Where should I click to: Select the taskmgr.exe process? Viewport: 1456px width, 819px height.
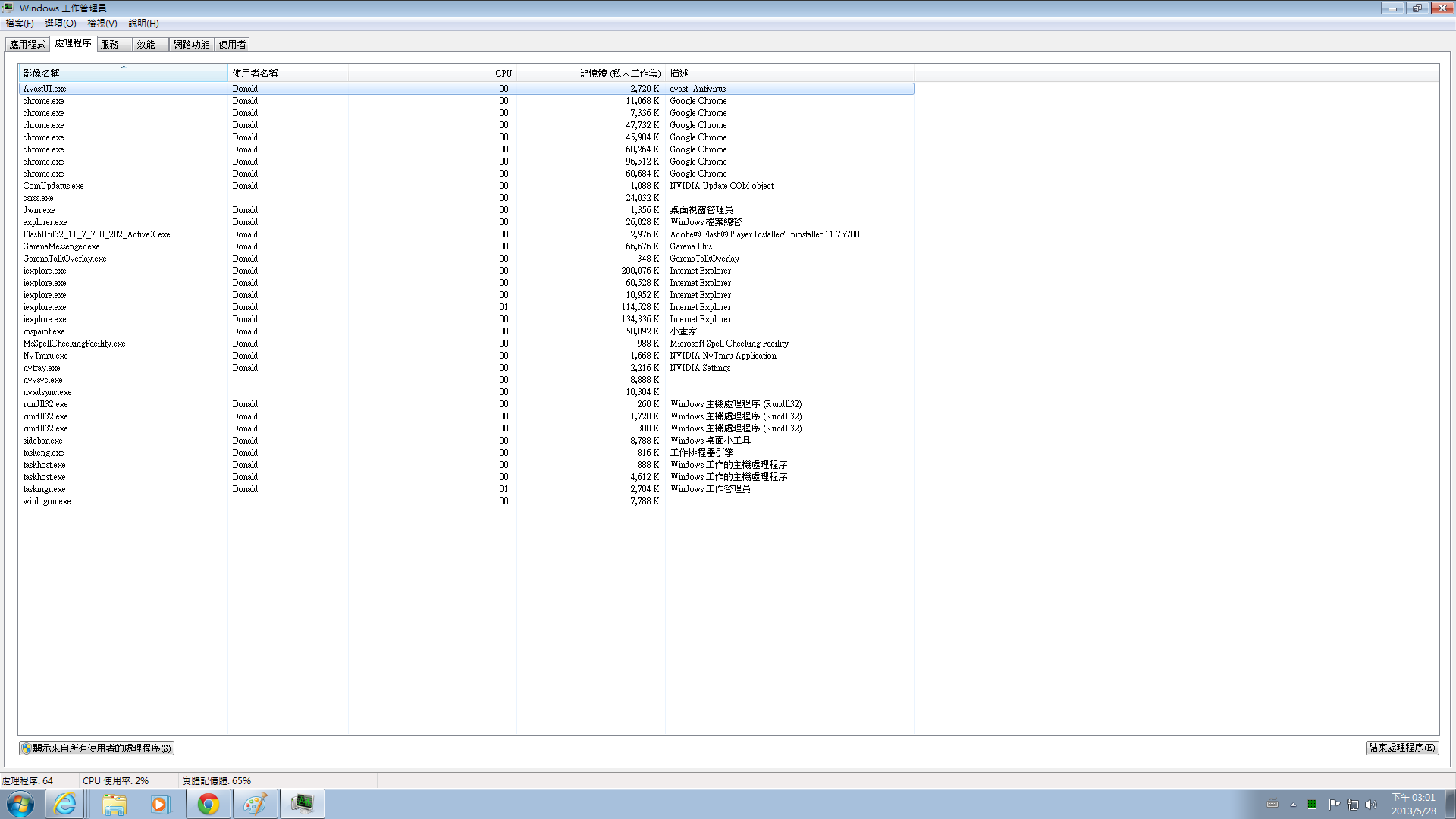(x=466, y=489)
